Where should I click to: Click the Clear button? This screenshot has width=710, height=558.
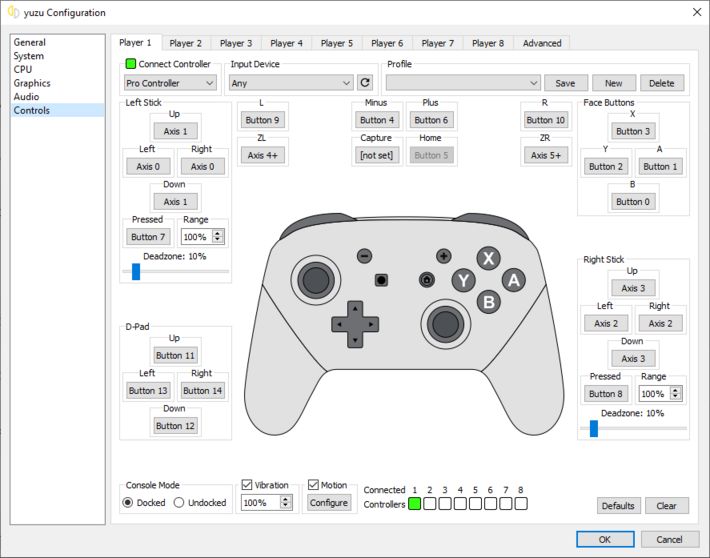click(x=667, y=505)
